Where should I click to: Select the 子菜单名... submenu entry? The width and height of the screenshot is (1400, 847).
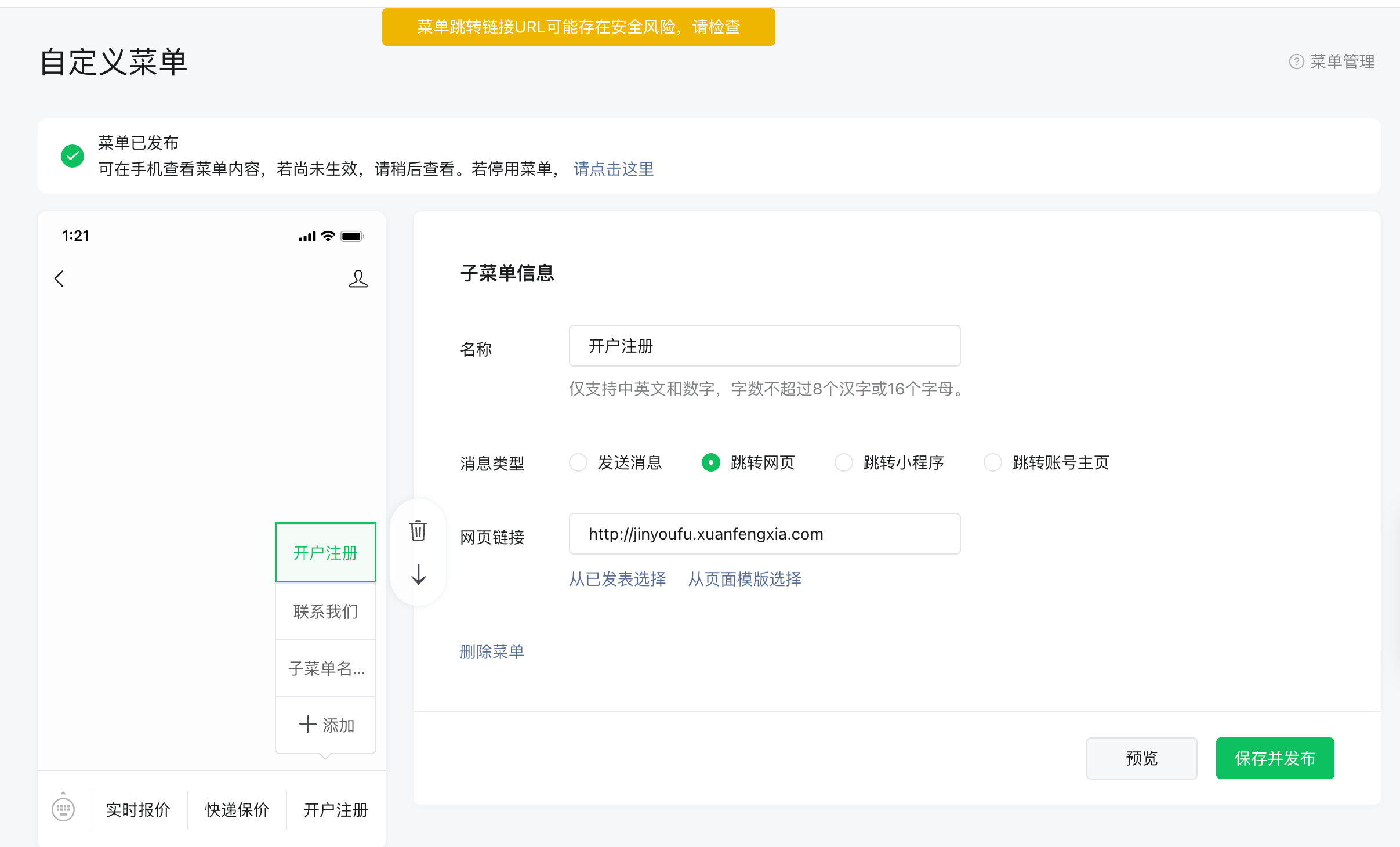point(325,668)
